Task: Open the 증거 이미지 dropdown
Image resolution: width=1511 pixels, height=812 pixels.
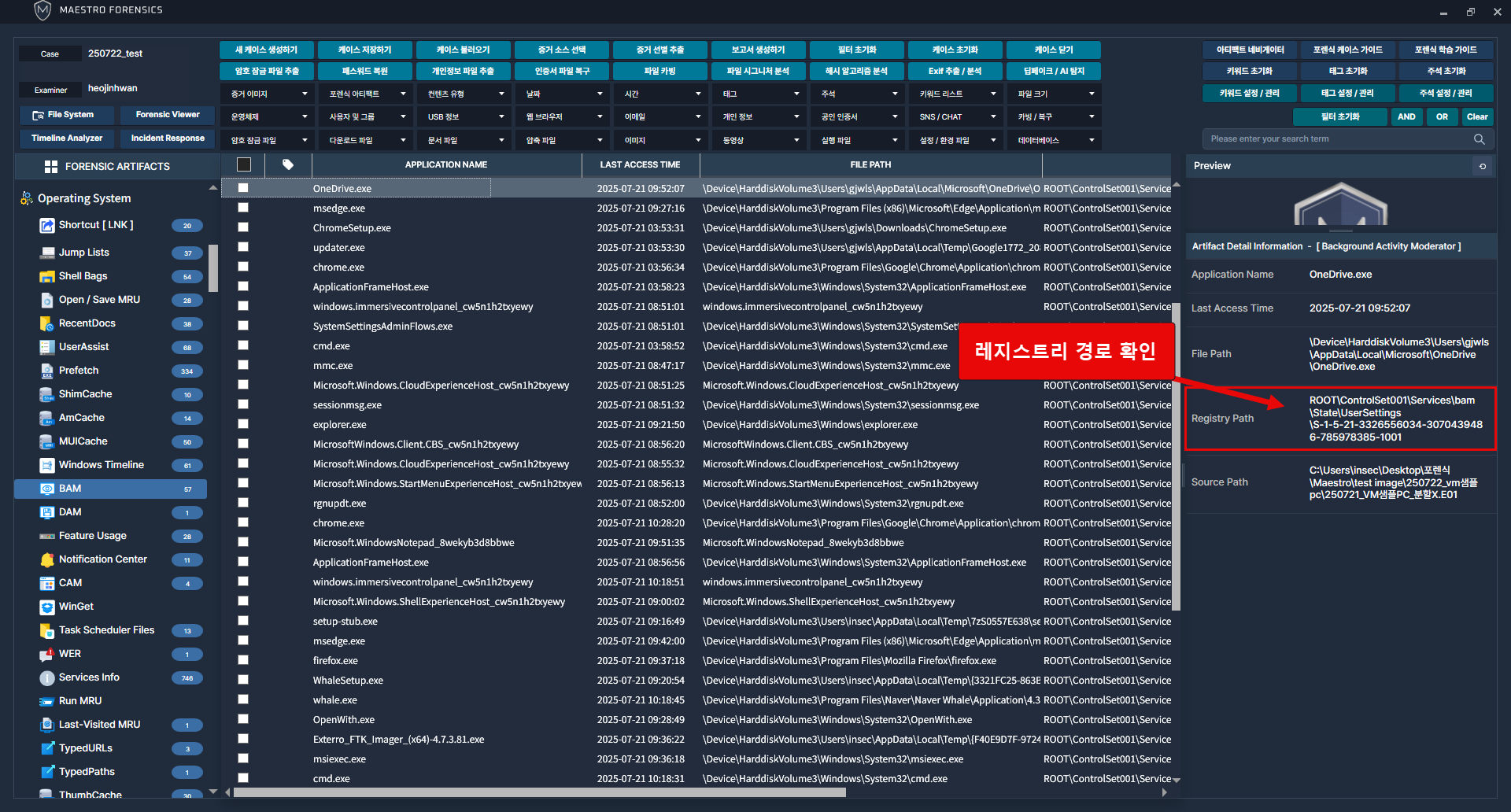Action: pos(268,94)
